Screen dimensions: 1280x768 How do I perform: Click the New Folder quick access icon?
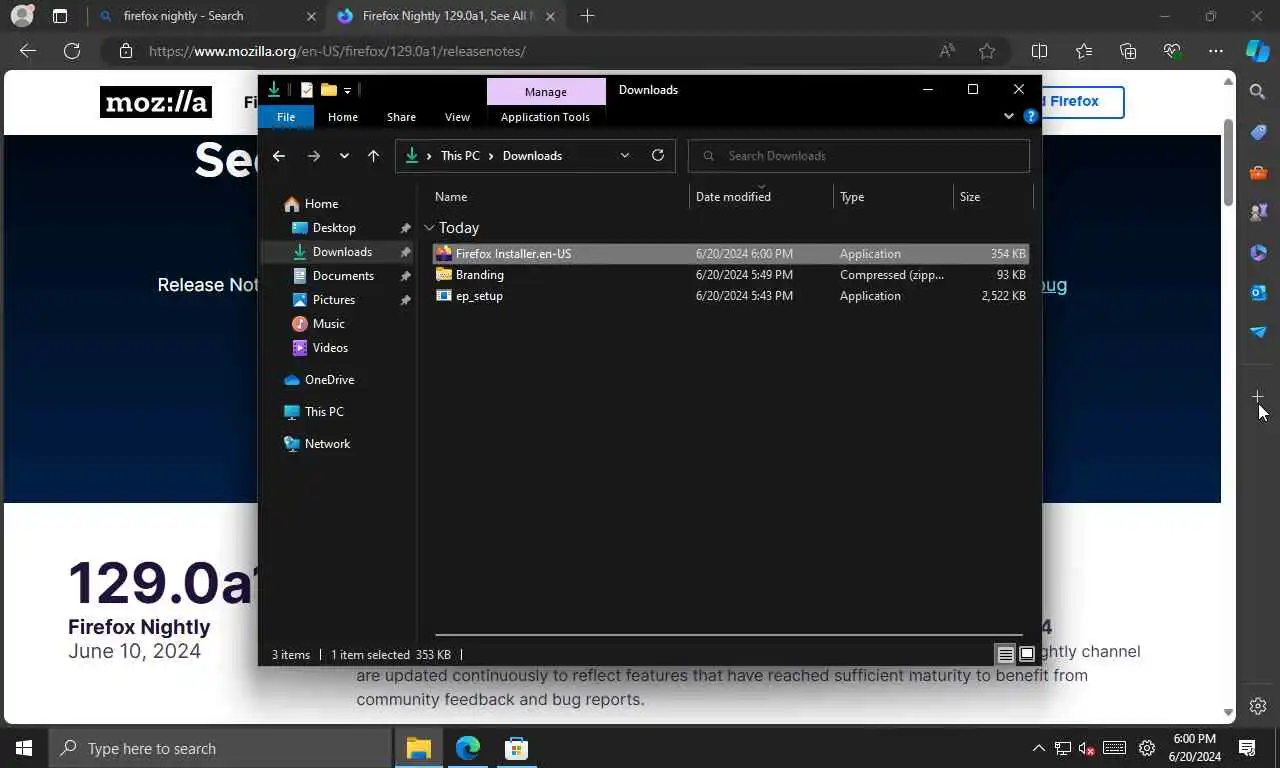coord(328,90)
